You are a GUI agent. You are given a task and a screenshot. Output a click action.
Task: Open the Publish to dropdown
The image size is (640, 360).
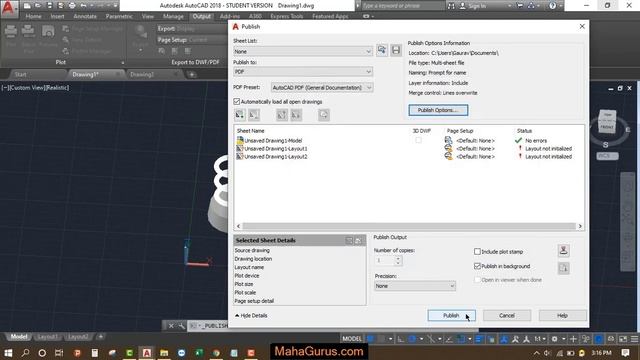tap(303, 71)
